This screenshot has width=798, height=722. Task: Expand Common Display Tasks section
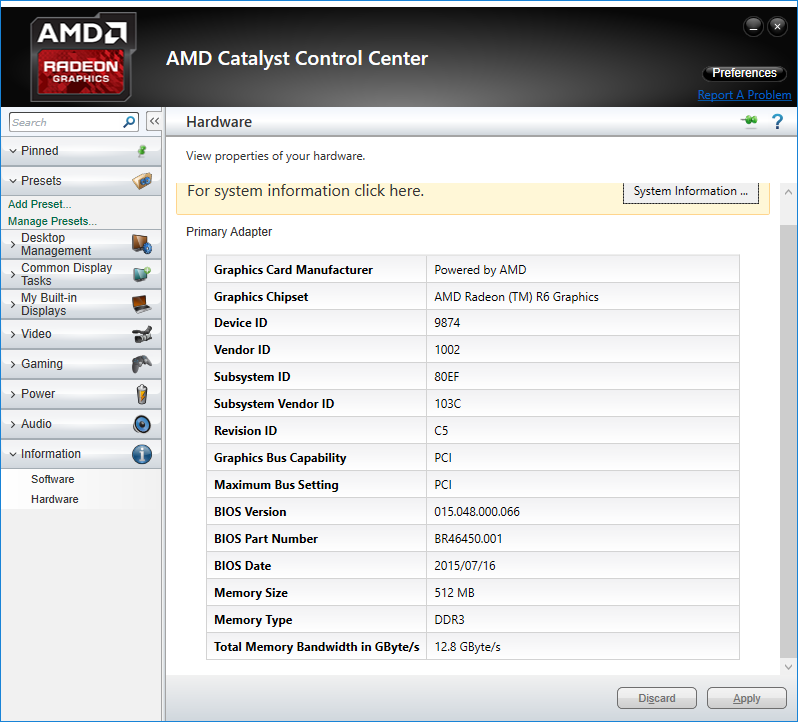click(13, 275)
